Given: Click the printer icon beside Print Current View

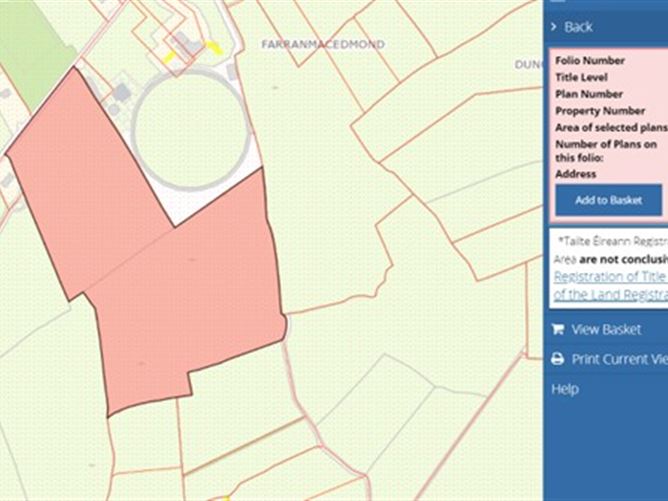Looking at the screenshot, I should tap(557, 360).
